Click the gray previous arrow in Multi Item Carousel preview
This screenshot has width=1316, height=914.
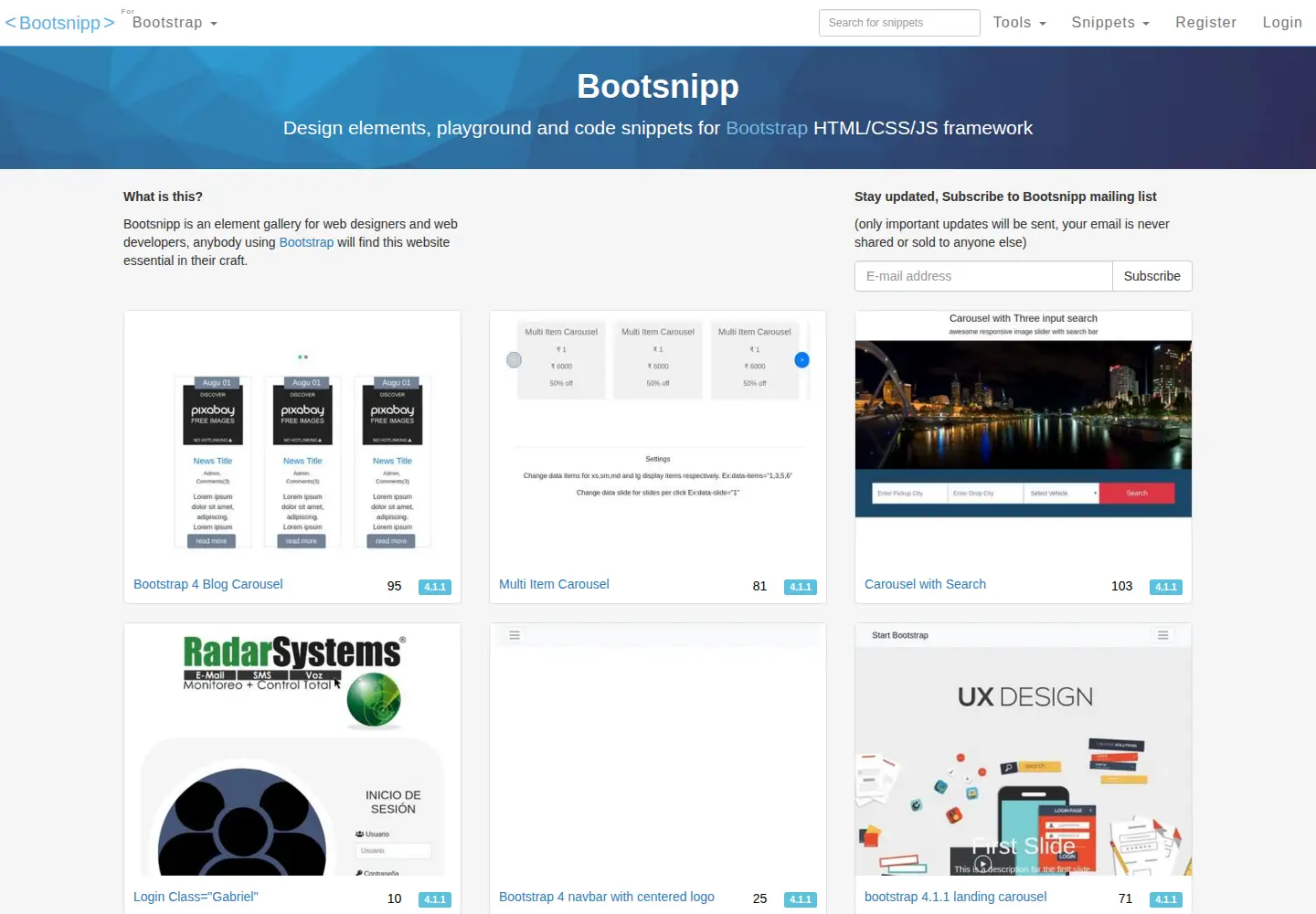coord(515,360)
